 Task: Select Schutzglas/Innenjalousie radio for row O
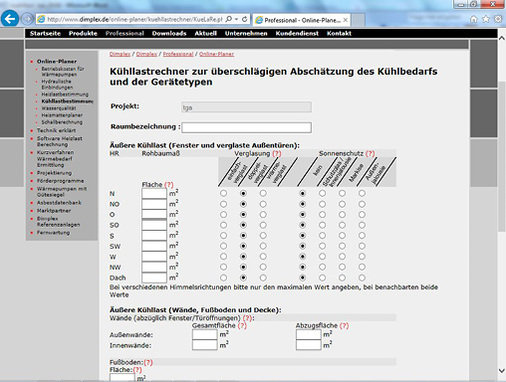322,214
